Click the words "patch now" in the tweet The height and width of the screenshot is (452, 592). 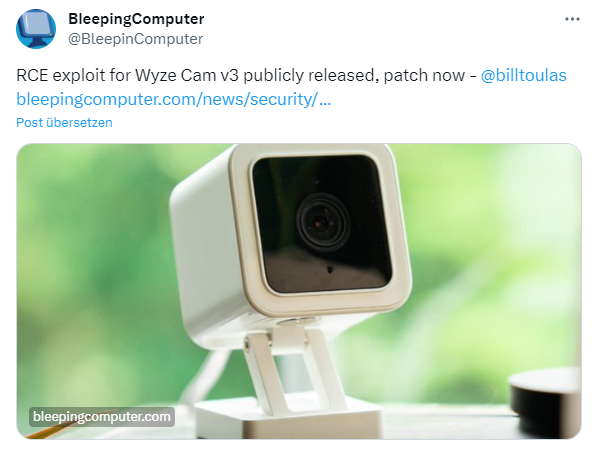coord(424,75)
